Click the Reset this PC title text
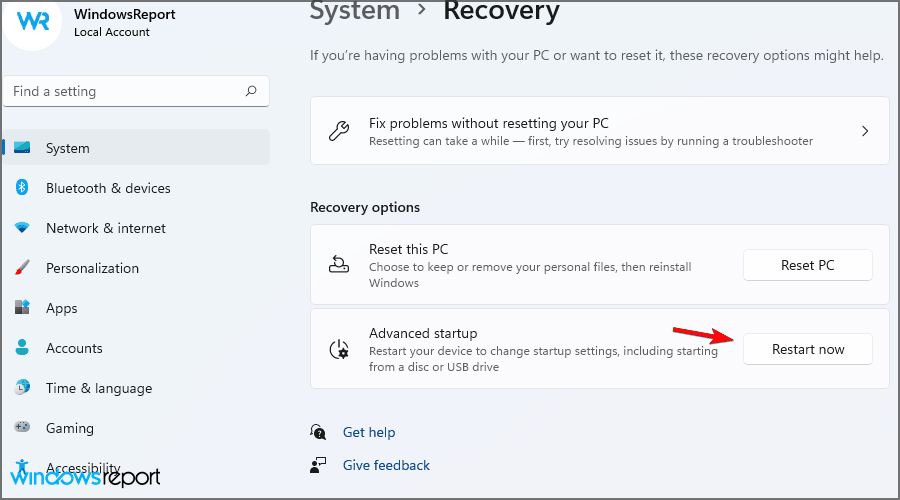This screenshot has height=500, width=900. point(409,249)
